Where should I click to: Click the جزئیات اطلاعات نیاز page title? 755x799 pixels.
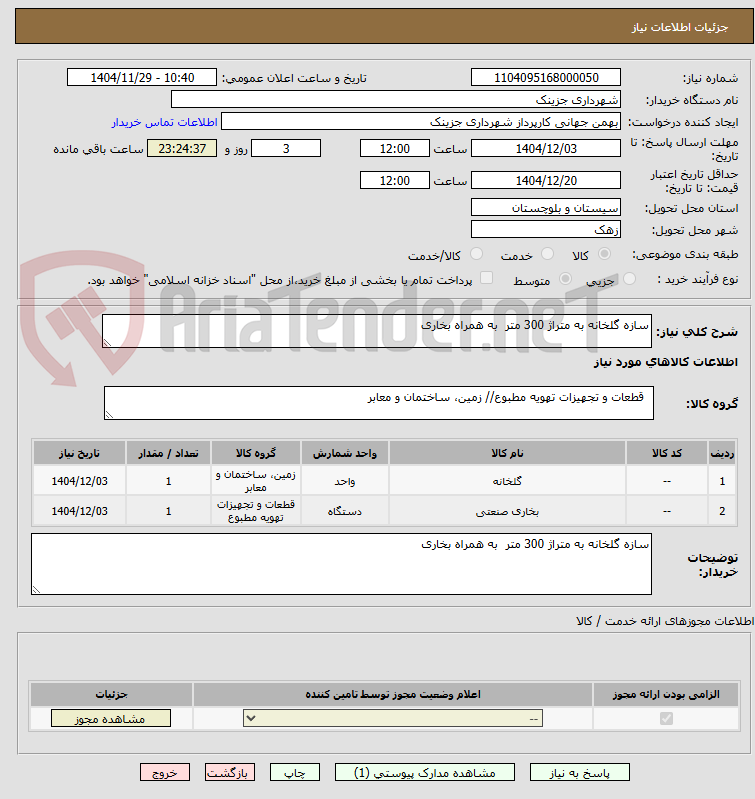coord(680,27)
